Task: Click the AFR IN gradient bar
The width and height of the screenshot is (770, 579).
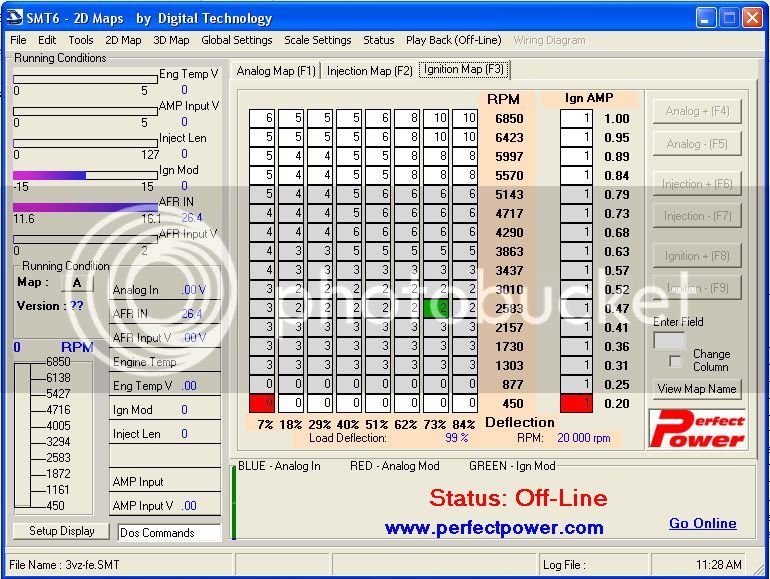Action: tap(84, 206)
